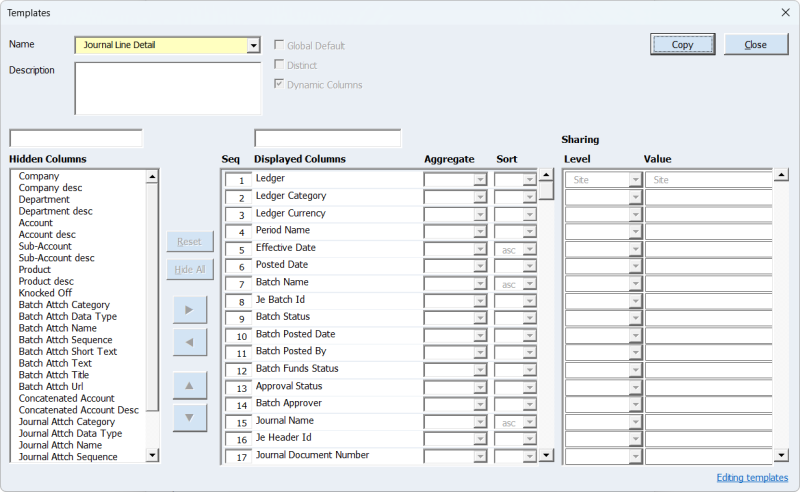Select Concatenated Account Desc hidden column
Screen dimensions: 800x492
point(79,410)
